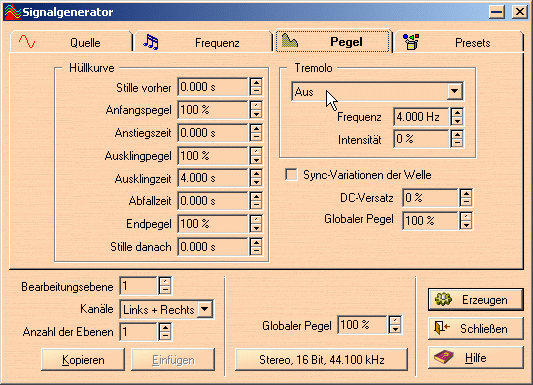
Task: Increase Ausklingzeit with up arrow
Action: (256, 174)
